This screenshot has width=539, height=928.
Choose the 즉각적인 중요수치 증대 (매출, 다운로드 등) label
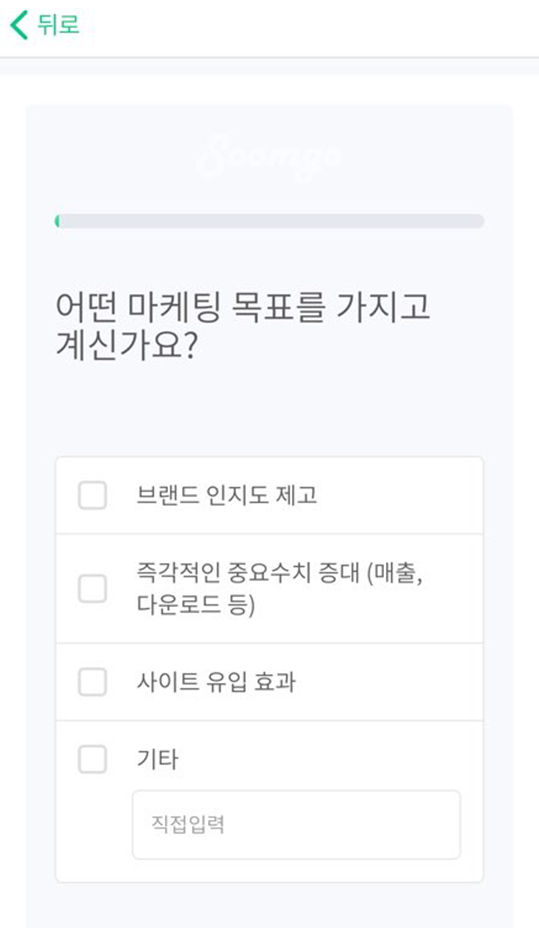(279, 589)
